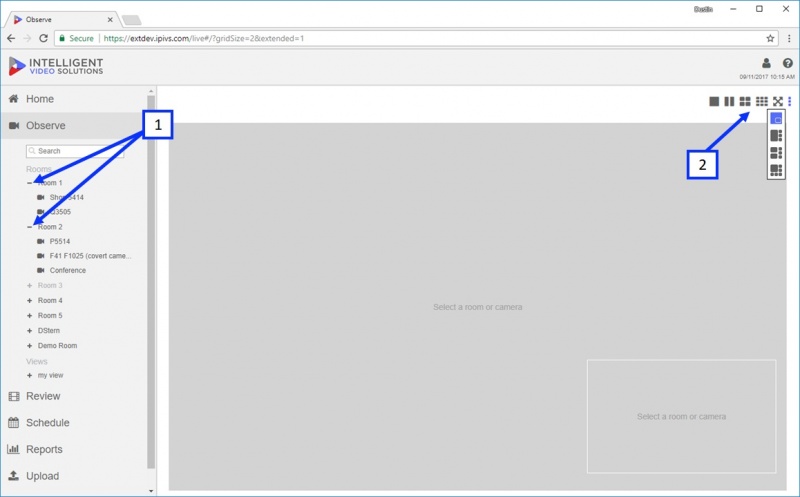
Task: Collapse Room 1 with its minus sign
Action: point(29,183)
